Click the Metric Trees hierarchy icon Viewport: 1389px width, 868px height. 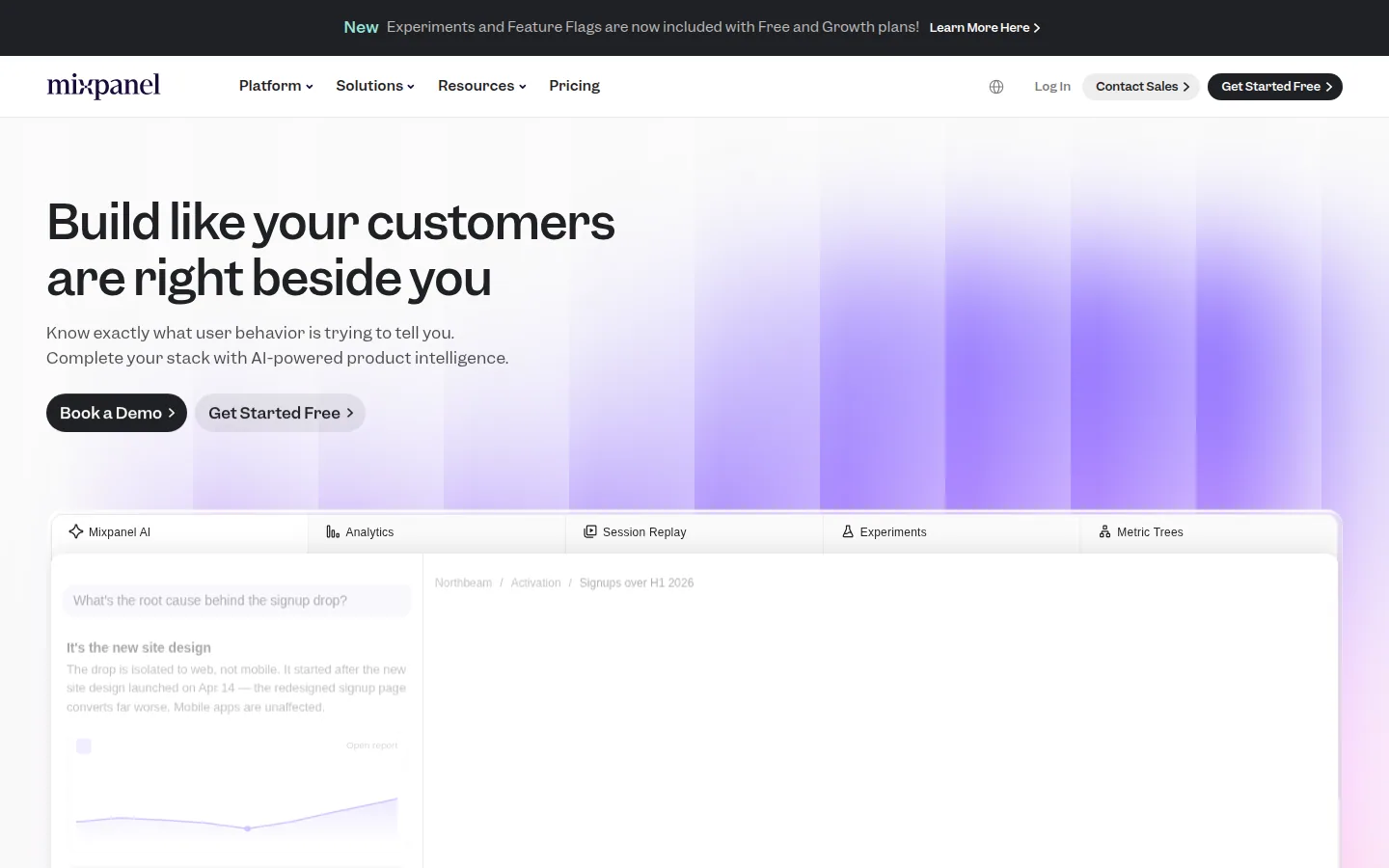point(1105,531)
